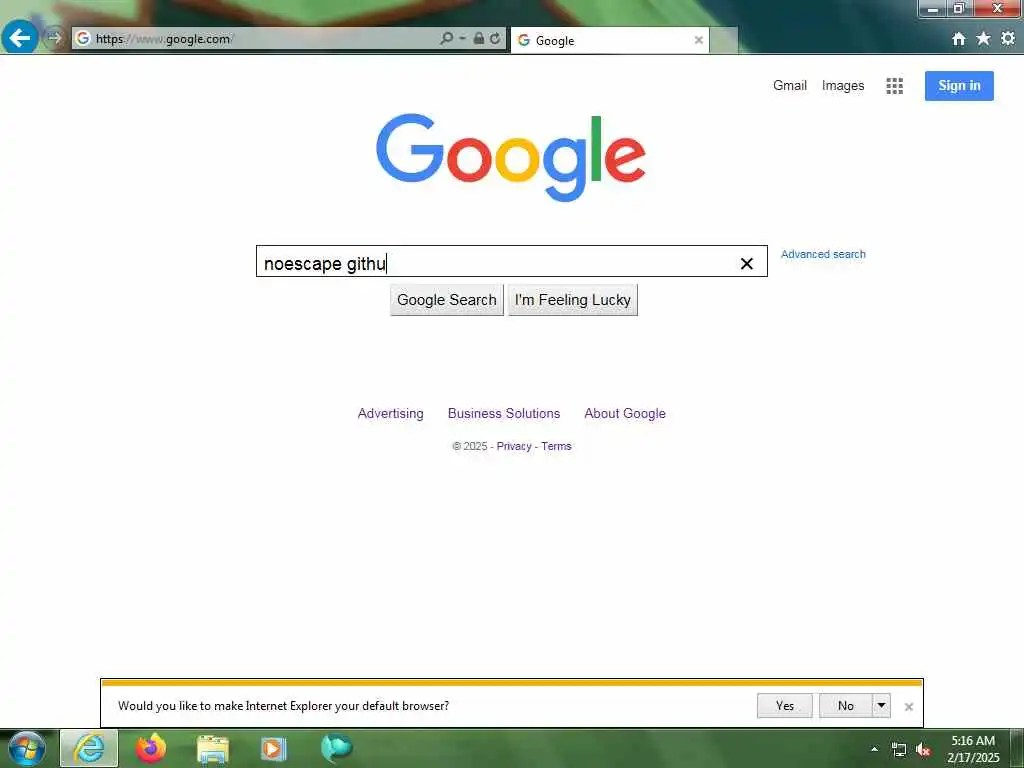The image size is (1024, 768).
Task: Refresh the page with the reload icon
Action: click(x=496, y=39)
